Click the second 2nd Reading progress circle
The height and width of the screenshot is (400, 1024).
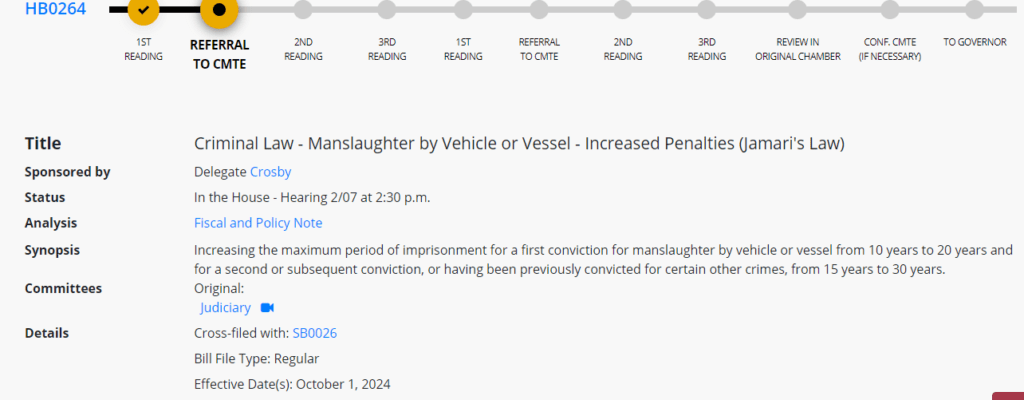click(x=622, y=9)
